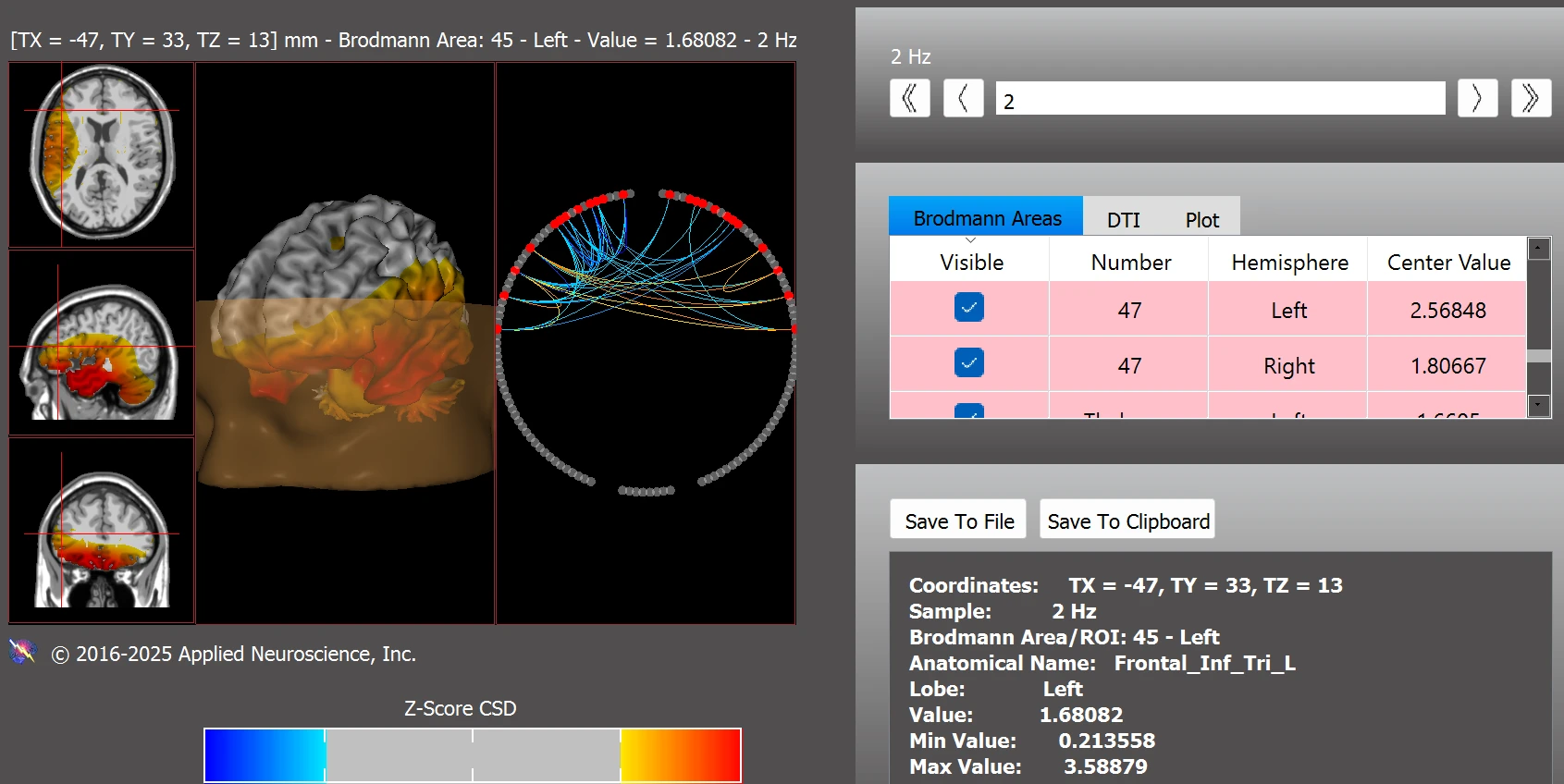Uncheck visibility for Brodmann 47 Left
This screenshot has height=784, width=1564.
click(969, 308)
